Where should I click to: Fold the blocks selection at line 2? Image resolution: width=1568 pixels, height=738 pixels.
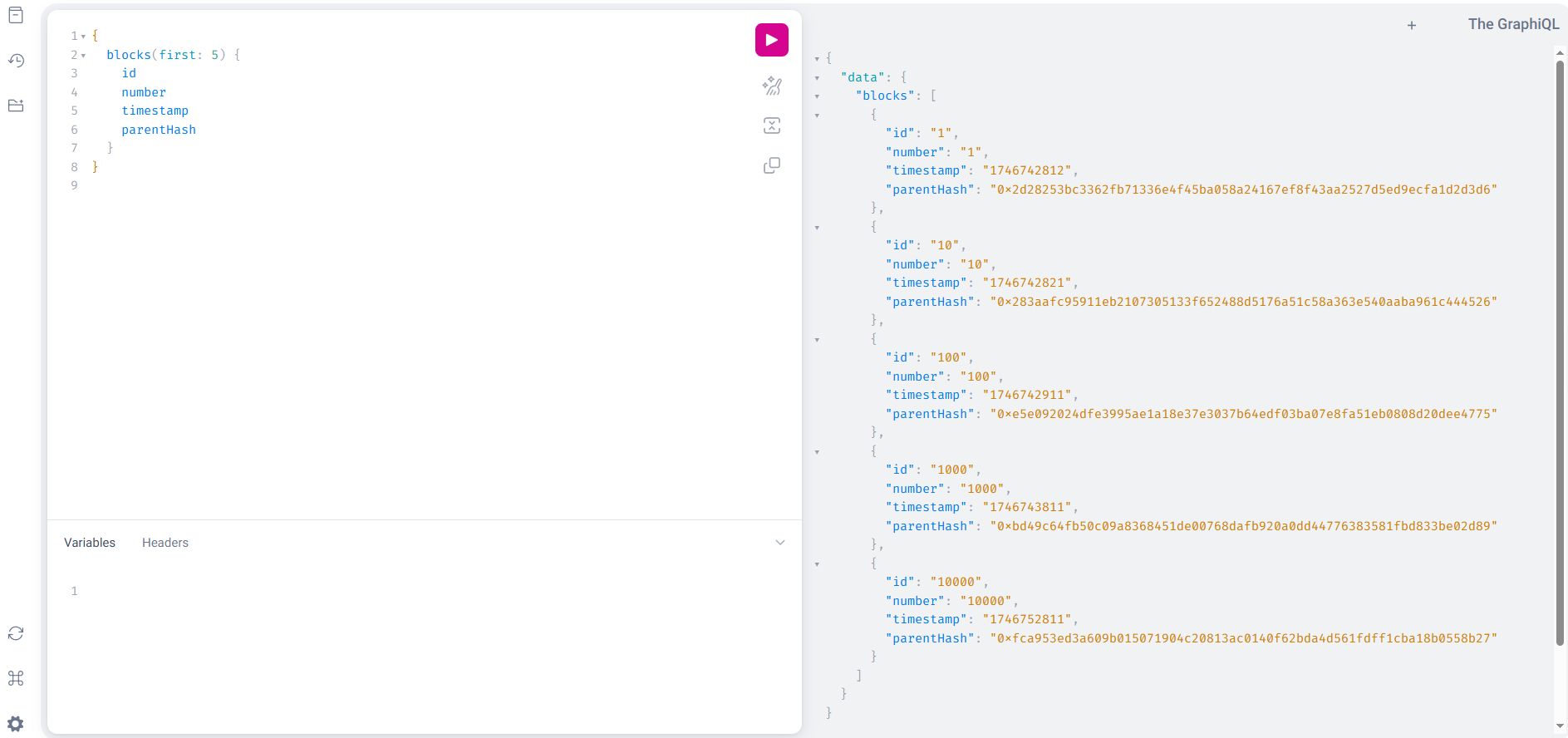(x=84, y=56)
